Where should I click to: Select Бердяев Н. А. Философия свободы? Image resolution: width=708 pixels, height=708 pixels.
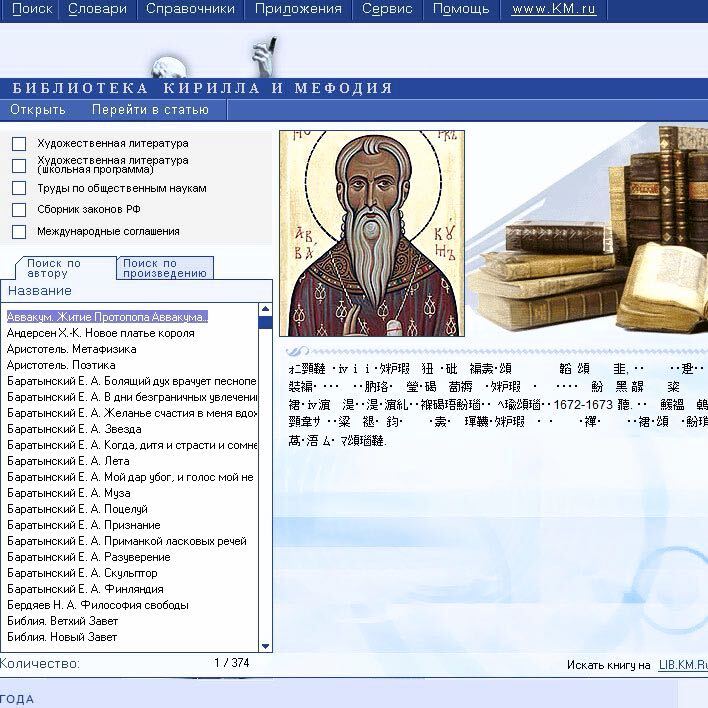[98, 605]
